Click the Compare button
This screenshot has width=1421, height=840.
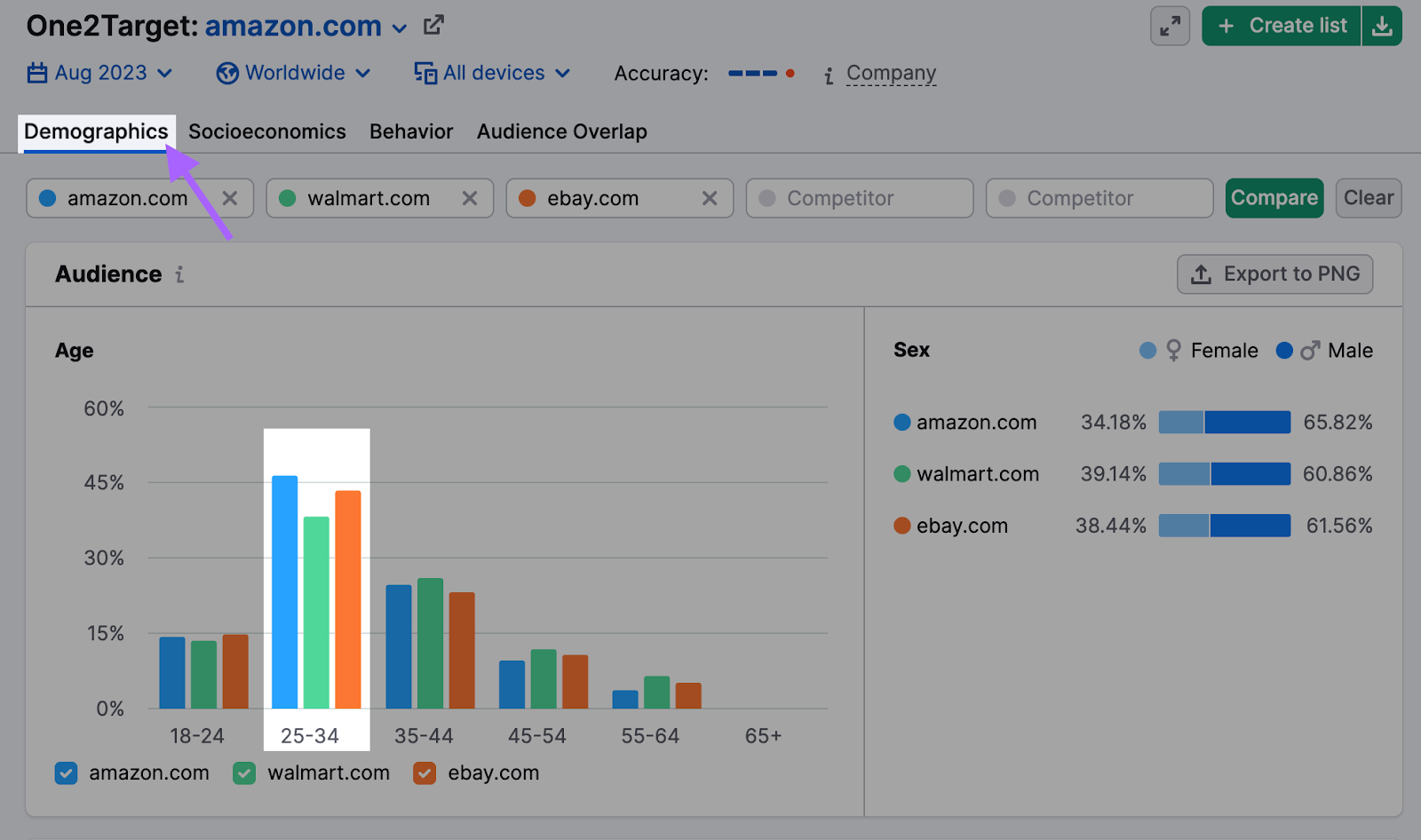coord(1274,198)
